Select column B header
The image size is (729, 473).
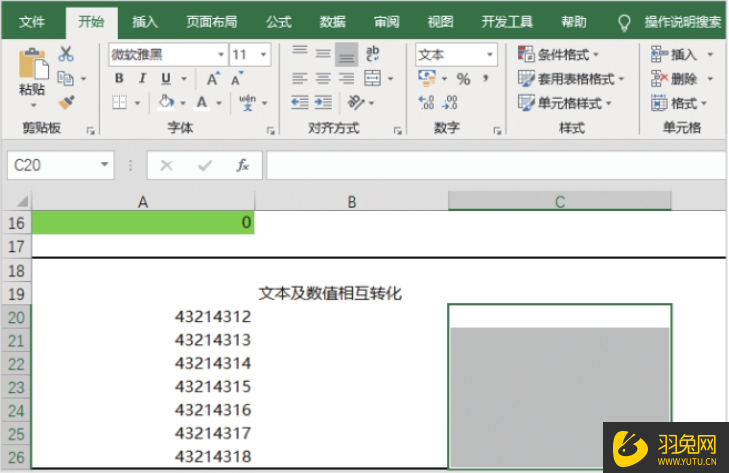pos(351,201)
